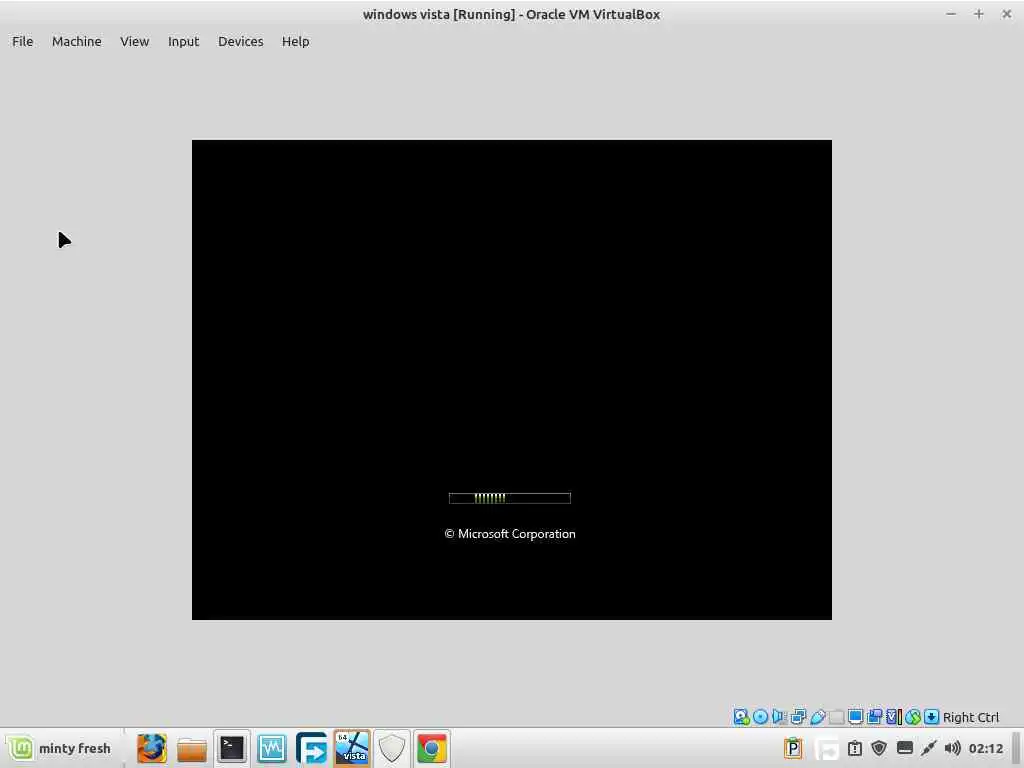Click the keyboard capture arrow icon
This screenshot has width=1024, height=768.
click(932, 717)
